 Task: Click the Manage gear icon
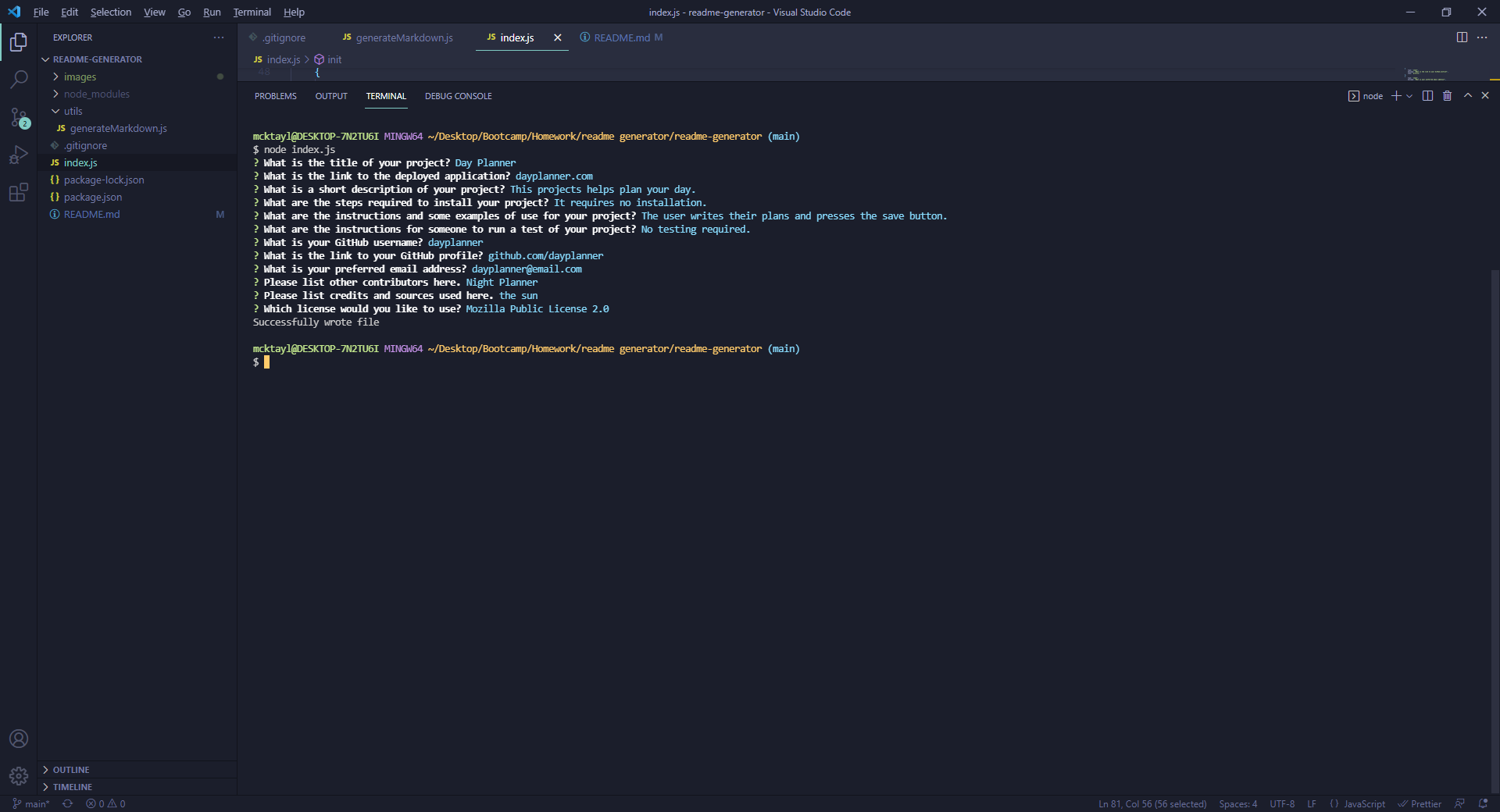(x=19, y=776)
